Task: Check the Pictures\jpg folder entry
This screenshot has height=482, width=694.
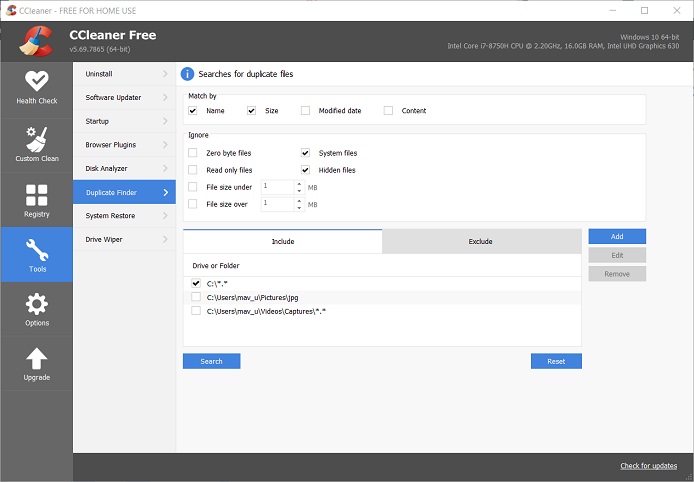Action: (196, 297)
